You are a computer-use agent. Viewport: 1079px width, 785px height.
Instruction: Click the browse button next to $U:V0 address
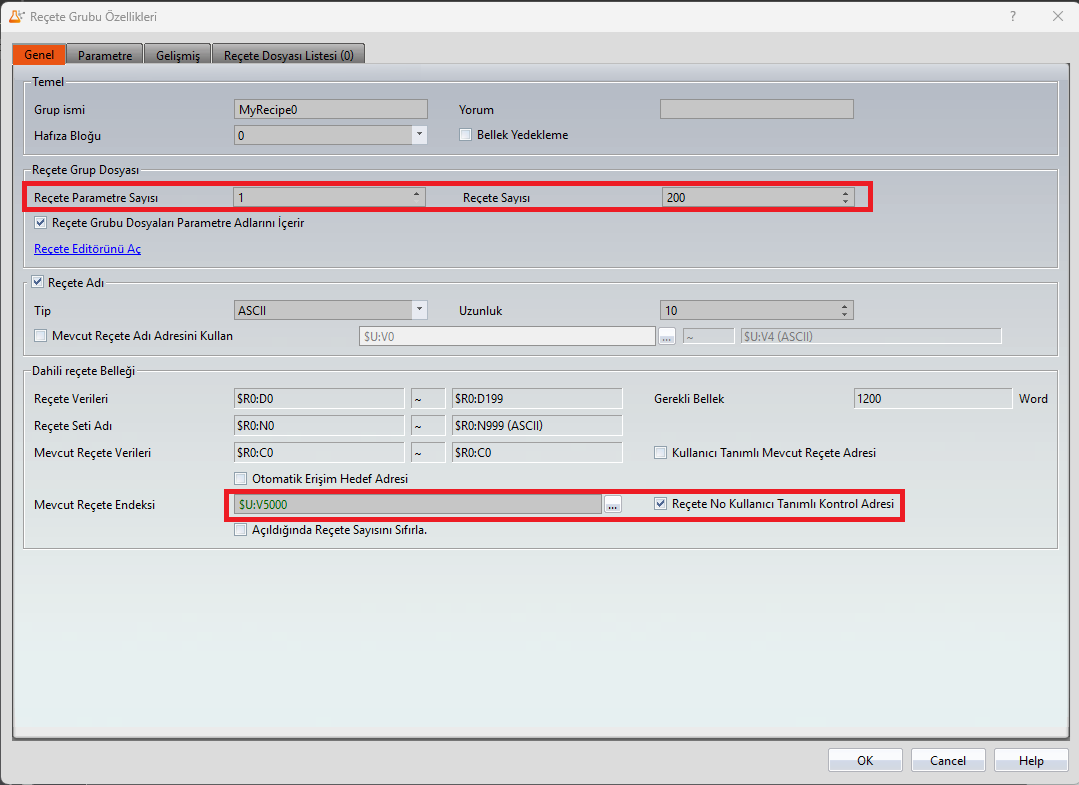pyautogui.click(x=667, y=337)
